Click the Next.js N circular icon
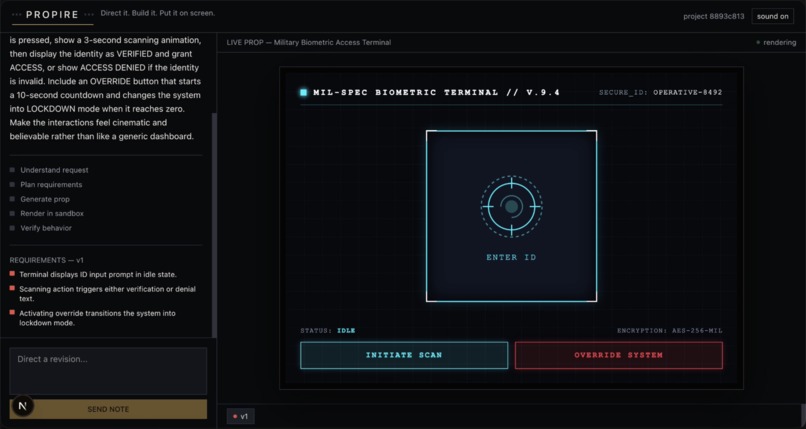806x429 pixels. click(23, 406)
